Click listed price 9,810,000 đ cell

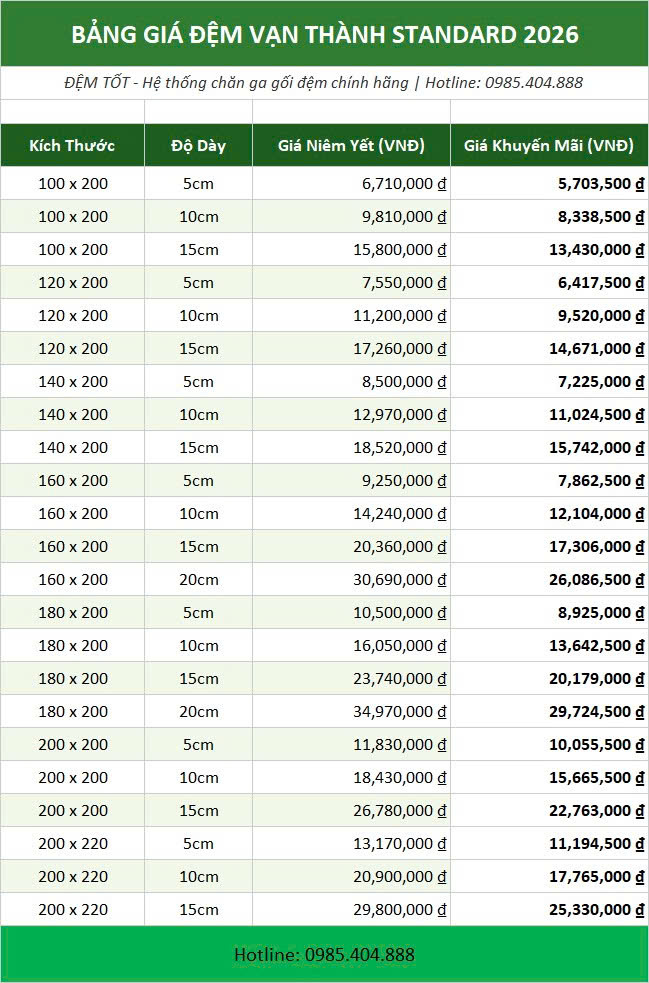click(351, 216)
